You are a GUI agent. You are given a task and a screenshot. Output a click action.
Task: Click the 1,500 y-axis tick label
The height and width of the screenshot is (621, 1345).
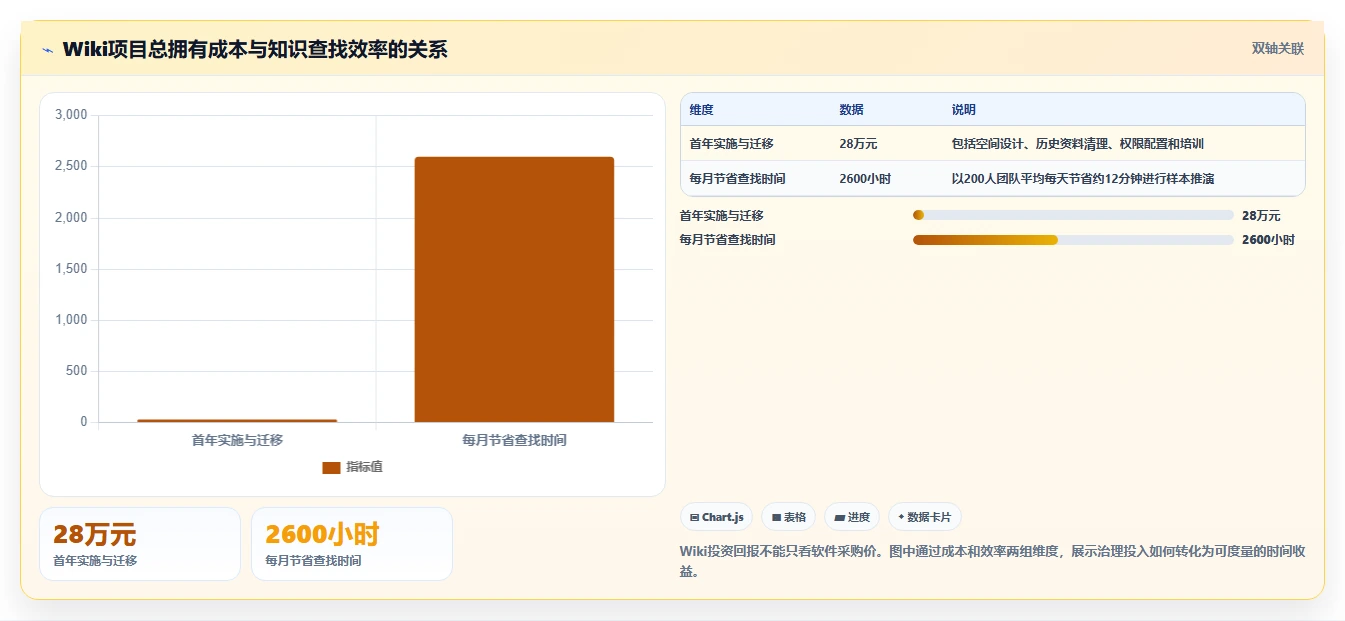tap(71, 269)
